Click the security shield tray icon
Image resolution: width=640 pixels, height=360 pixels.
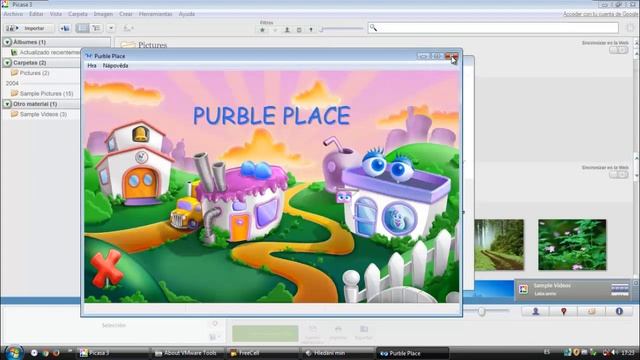pyautogui.click(x=576, y=352)
